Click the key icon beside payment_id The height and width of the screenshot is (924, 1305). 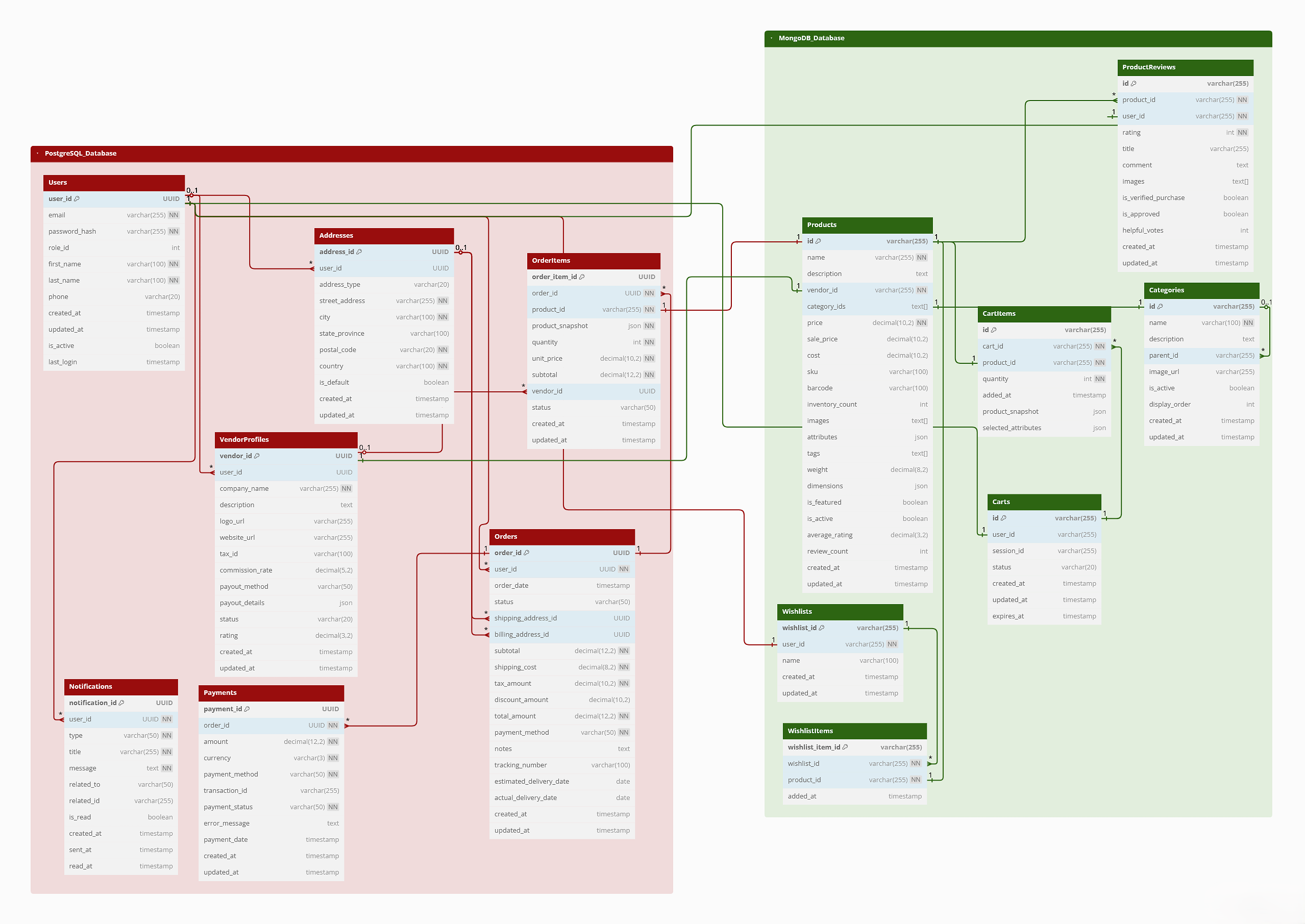tap(247, 709)
